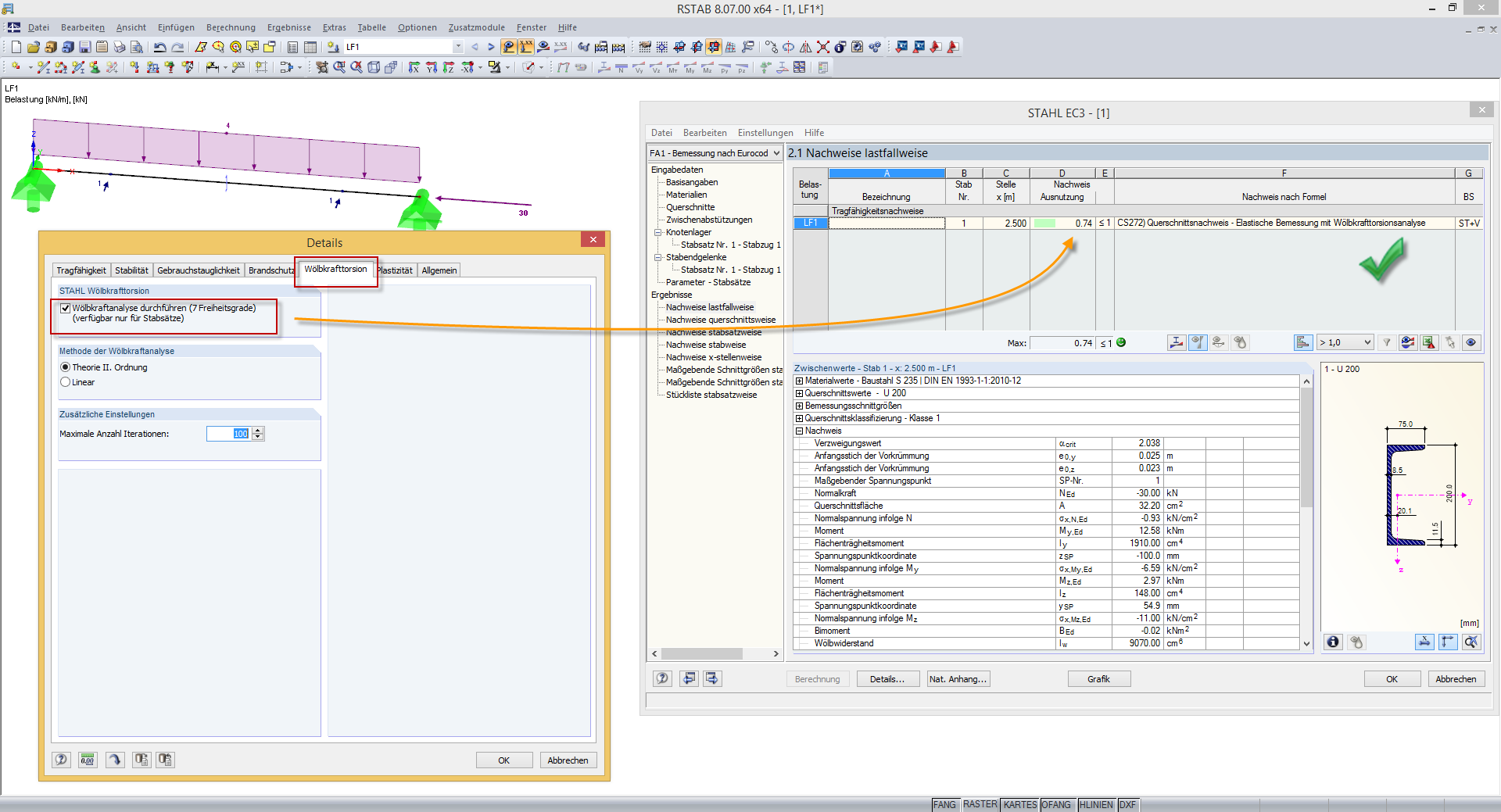Open the LF1 load case dropdown

[x=458, y=47]
